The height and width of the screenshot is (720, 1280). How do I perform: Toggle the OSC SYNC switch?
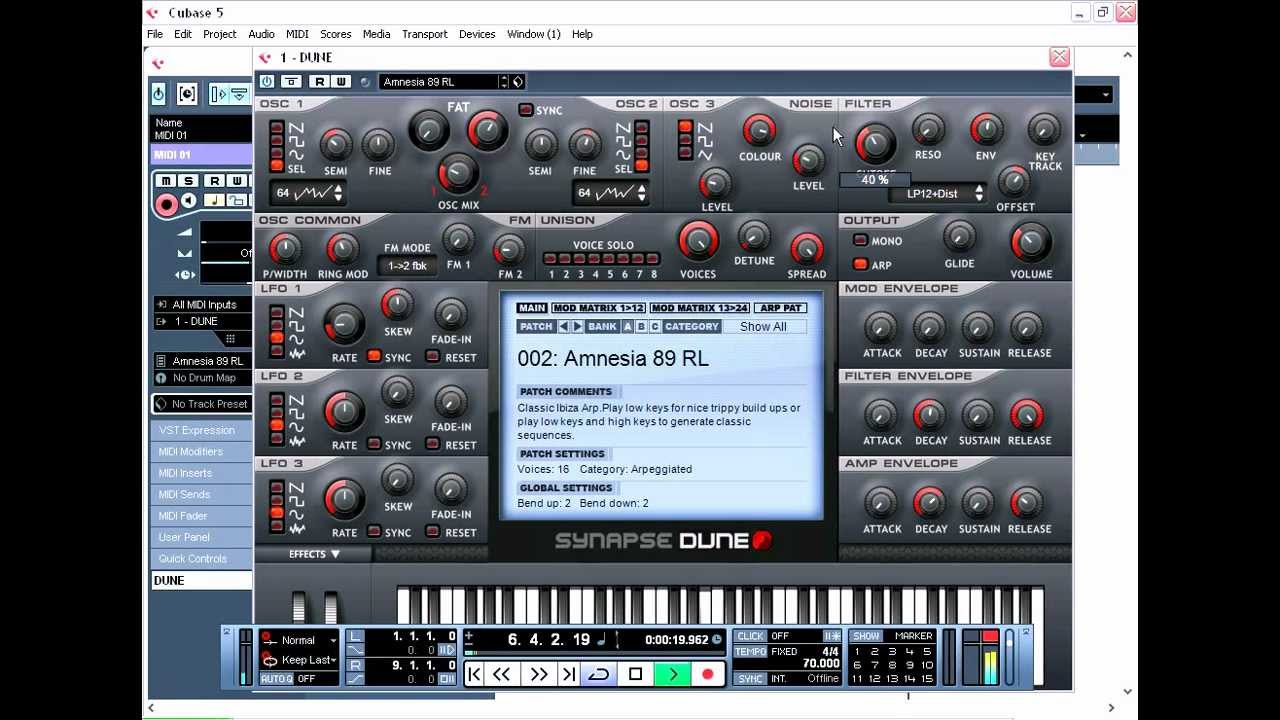click(525, 110)
